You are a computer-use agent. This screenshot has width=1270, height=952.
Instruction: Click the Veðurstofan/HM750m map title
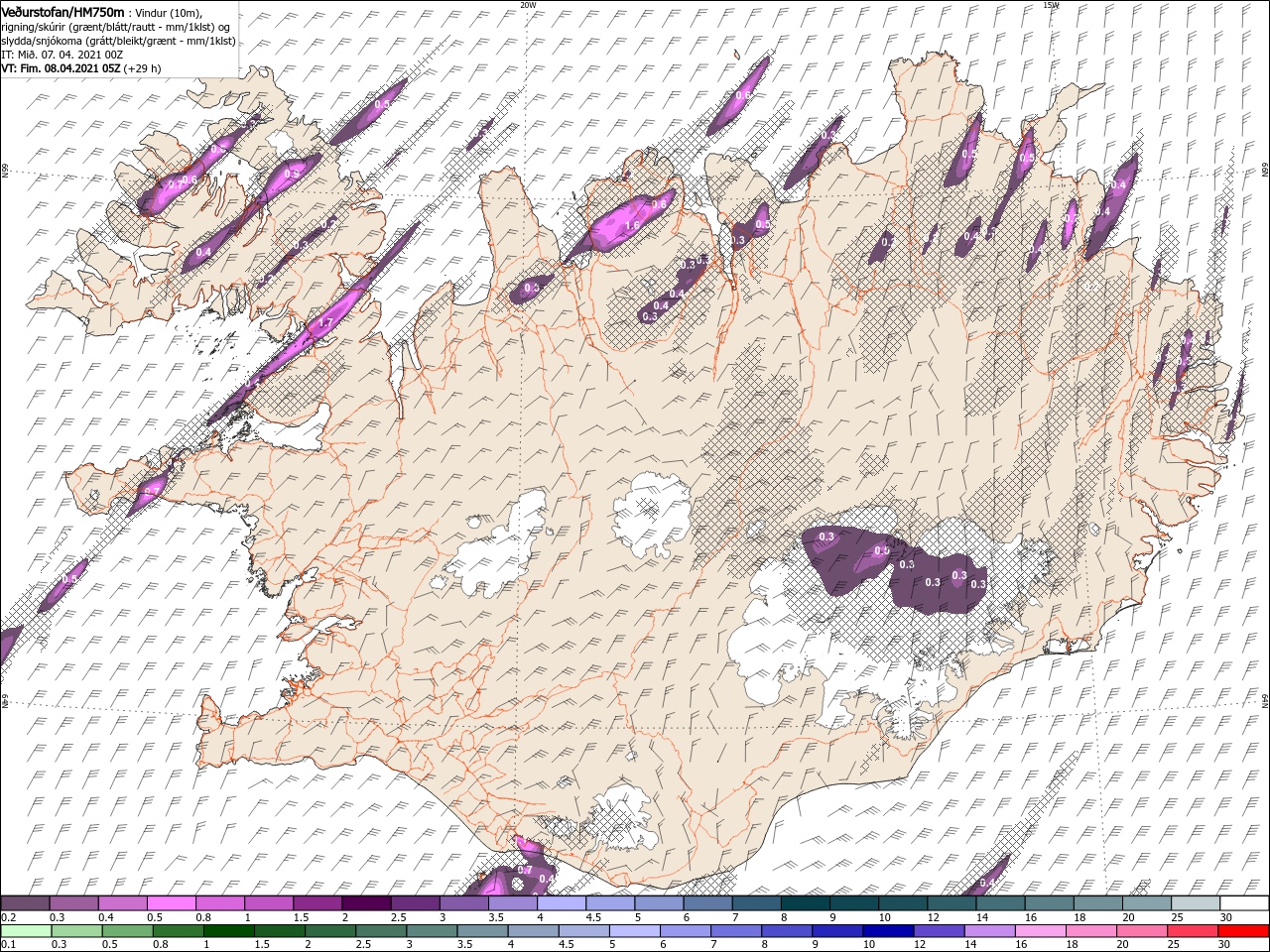coord(63,11)
